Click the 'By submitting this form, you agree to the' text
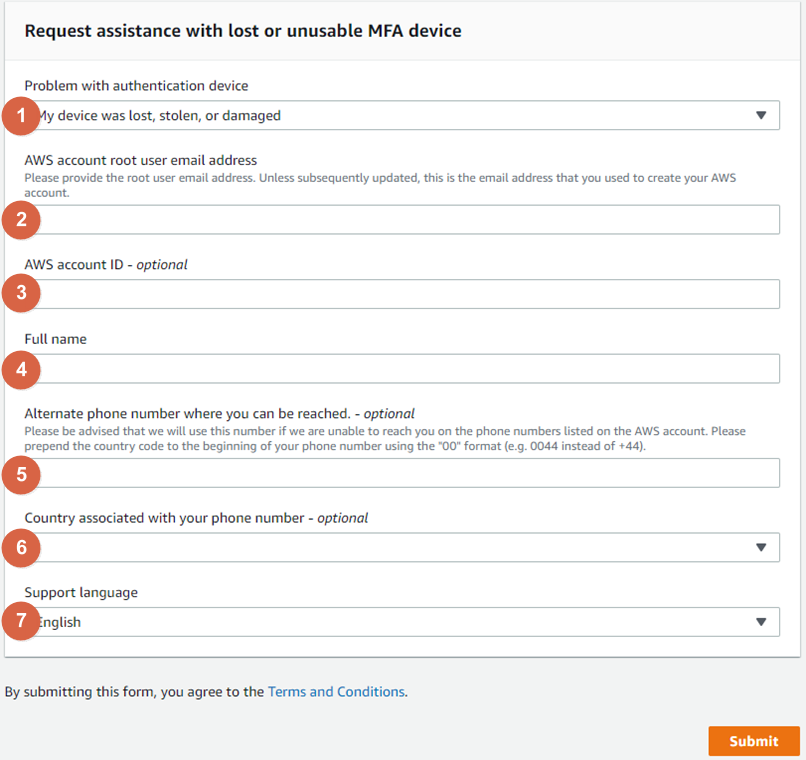The width and height of the screenshot is (806, 760). (135, 692)
